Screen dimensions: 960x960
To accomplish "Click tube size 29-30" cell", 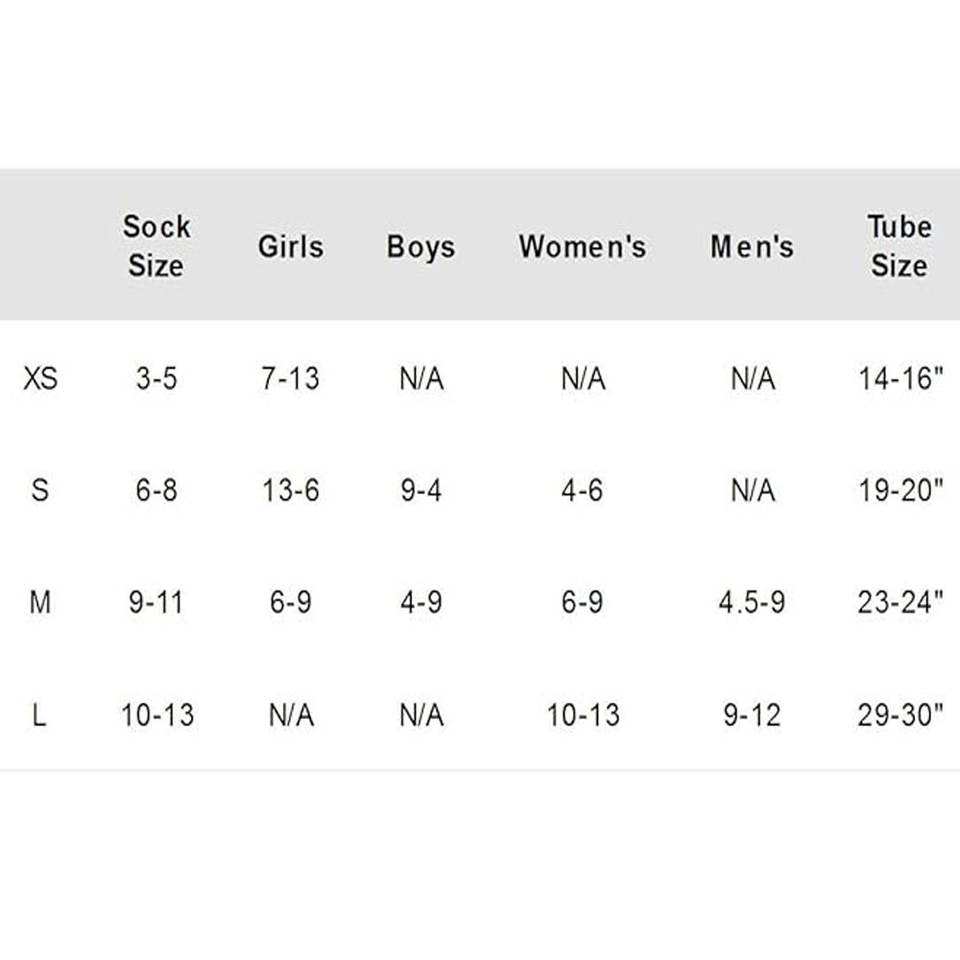I will click(x=900, y=716).
